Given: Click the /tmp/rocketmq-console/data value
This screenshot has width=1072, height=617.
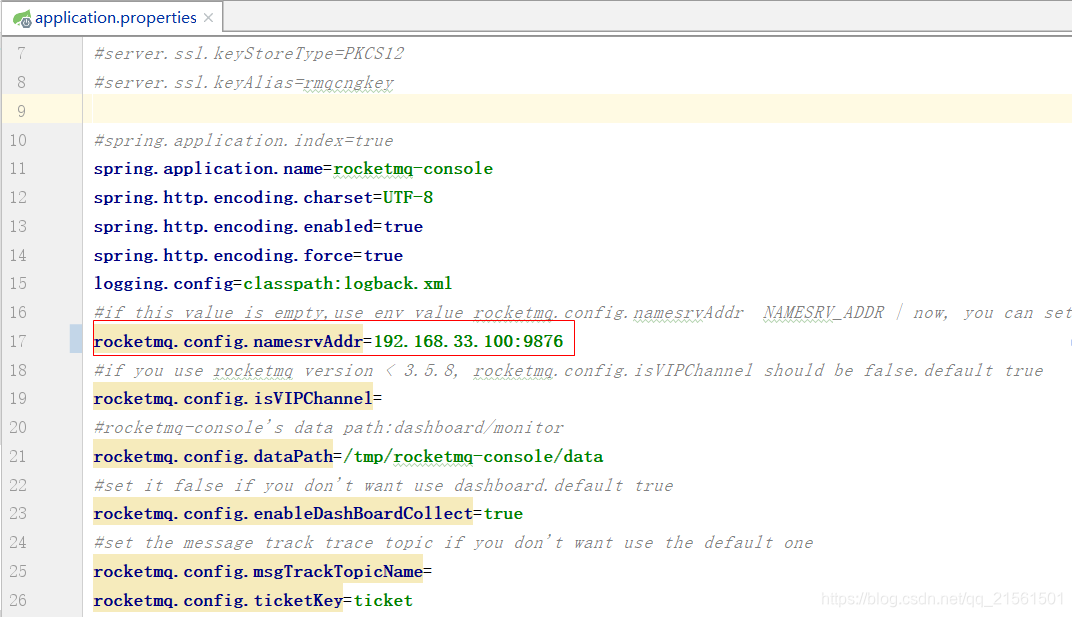Looking at the screenshot, I should click(473, 456).
